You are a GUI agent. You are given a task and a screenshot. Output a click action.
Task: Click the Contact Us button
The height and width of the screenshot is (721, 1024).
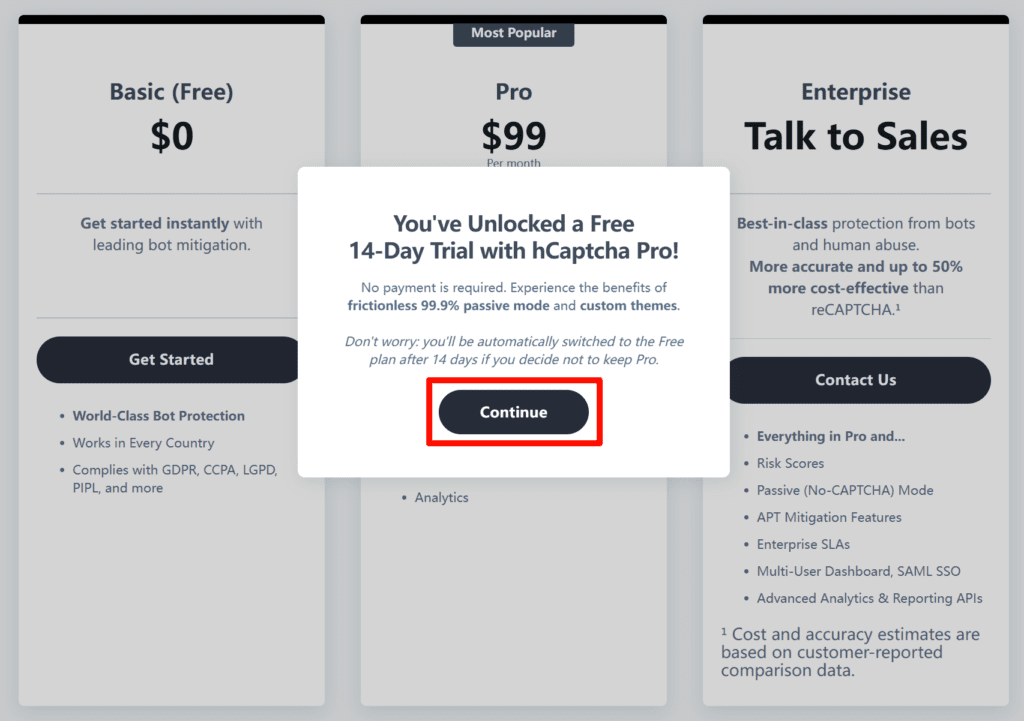click(855, 380)
